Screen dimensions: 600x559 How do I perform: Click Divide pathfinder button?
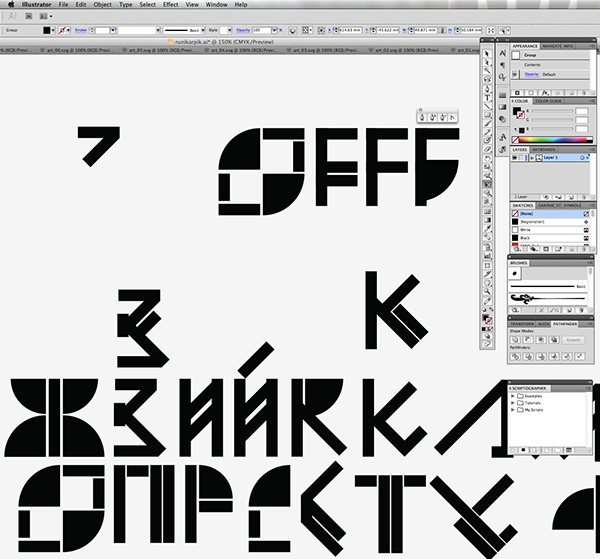(x=515, y=356)
